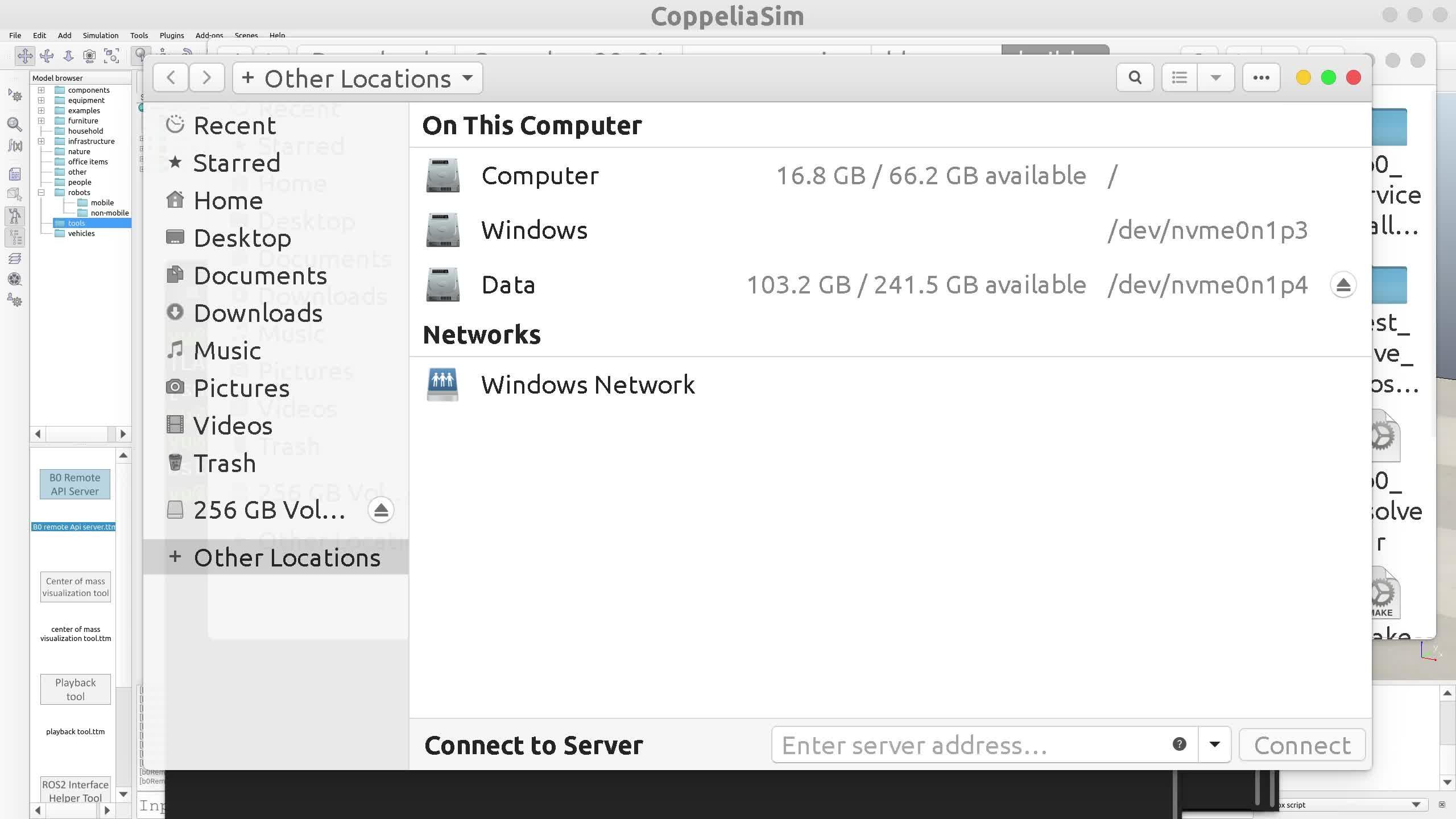Expand the furniture folder

point(41,121)
